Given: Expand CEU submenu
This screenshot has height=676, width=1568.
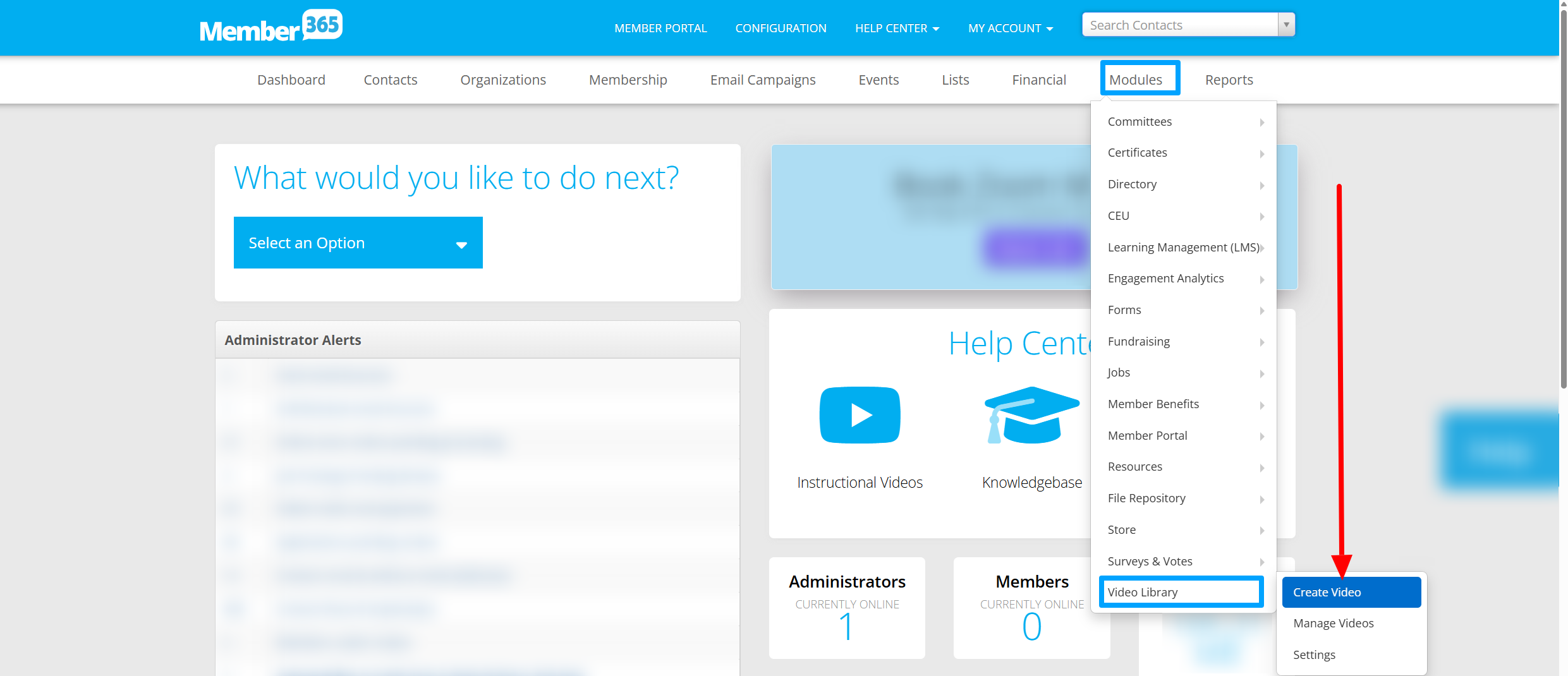Looking at the screenshot, I should click(x=1183, y=216).
